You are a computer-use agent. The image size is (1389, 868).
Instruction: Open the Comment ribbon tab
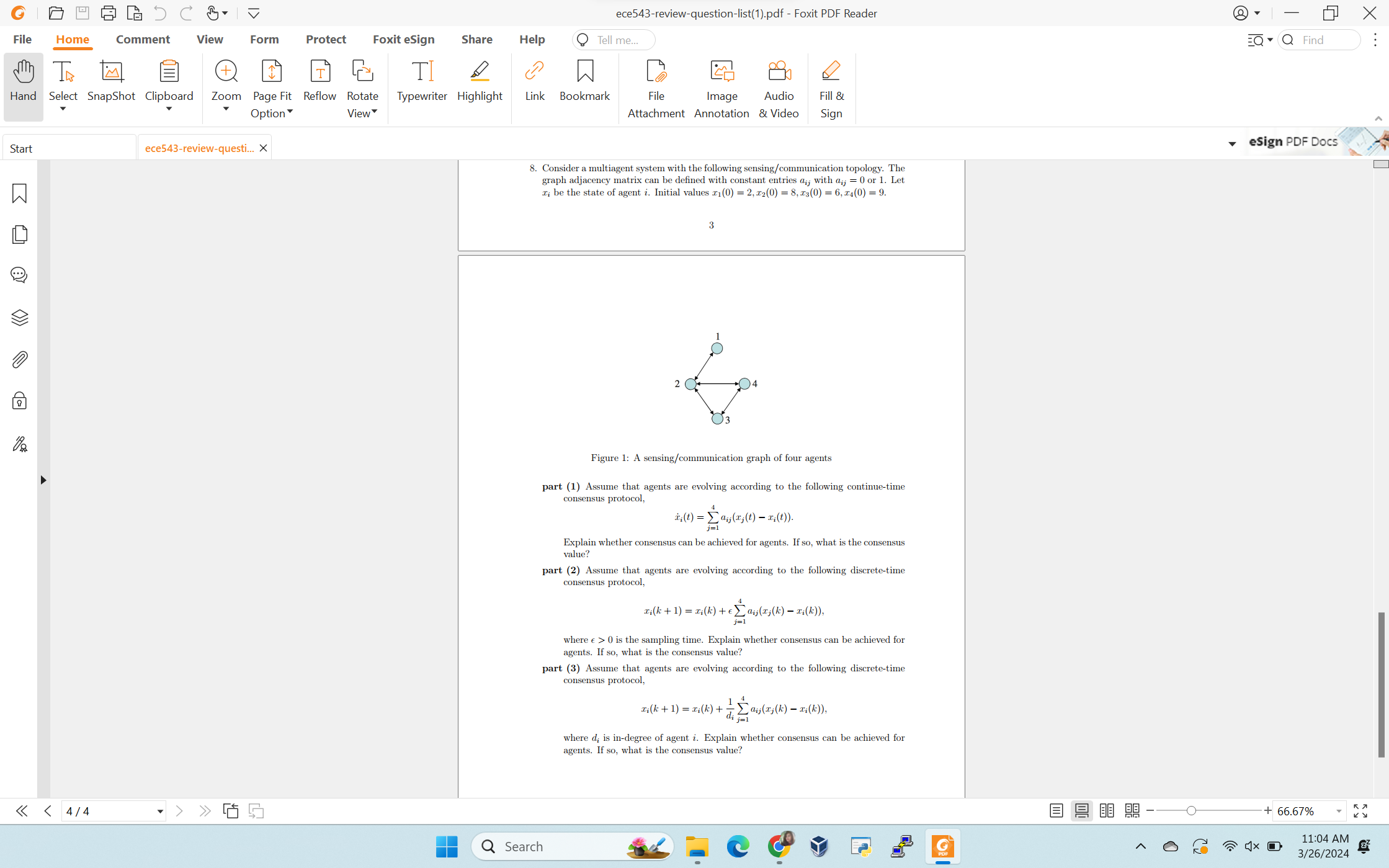tap(143, 39)
